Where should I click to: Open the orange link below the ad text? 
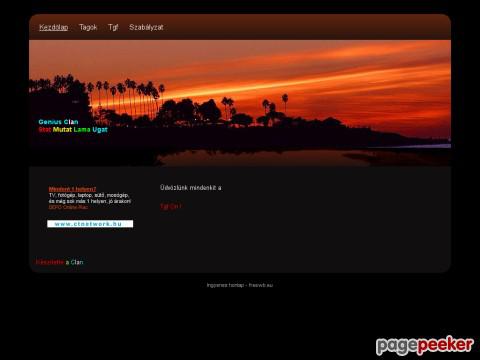tap(68, 207)
